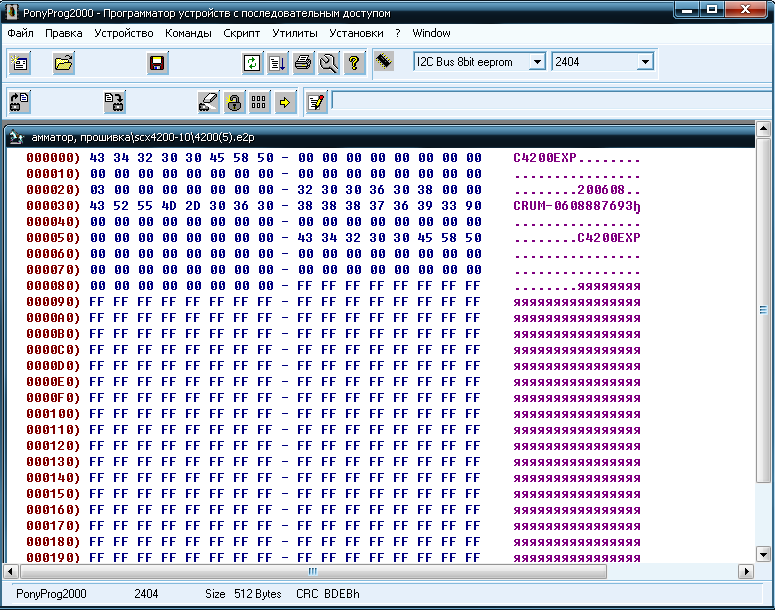Maximize the PonyProg2000 window
This screenshot has height=610, width=775.
(712, 9)
